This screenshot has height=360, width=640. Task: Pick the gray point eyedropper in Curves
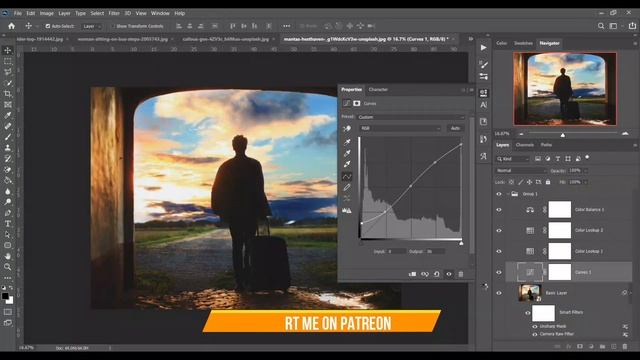[x=347, y=153]
